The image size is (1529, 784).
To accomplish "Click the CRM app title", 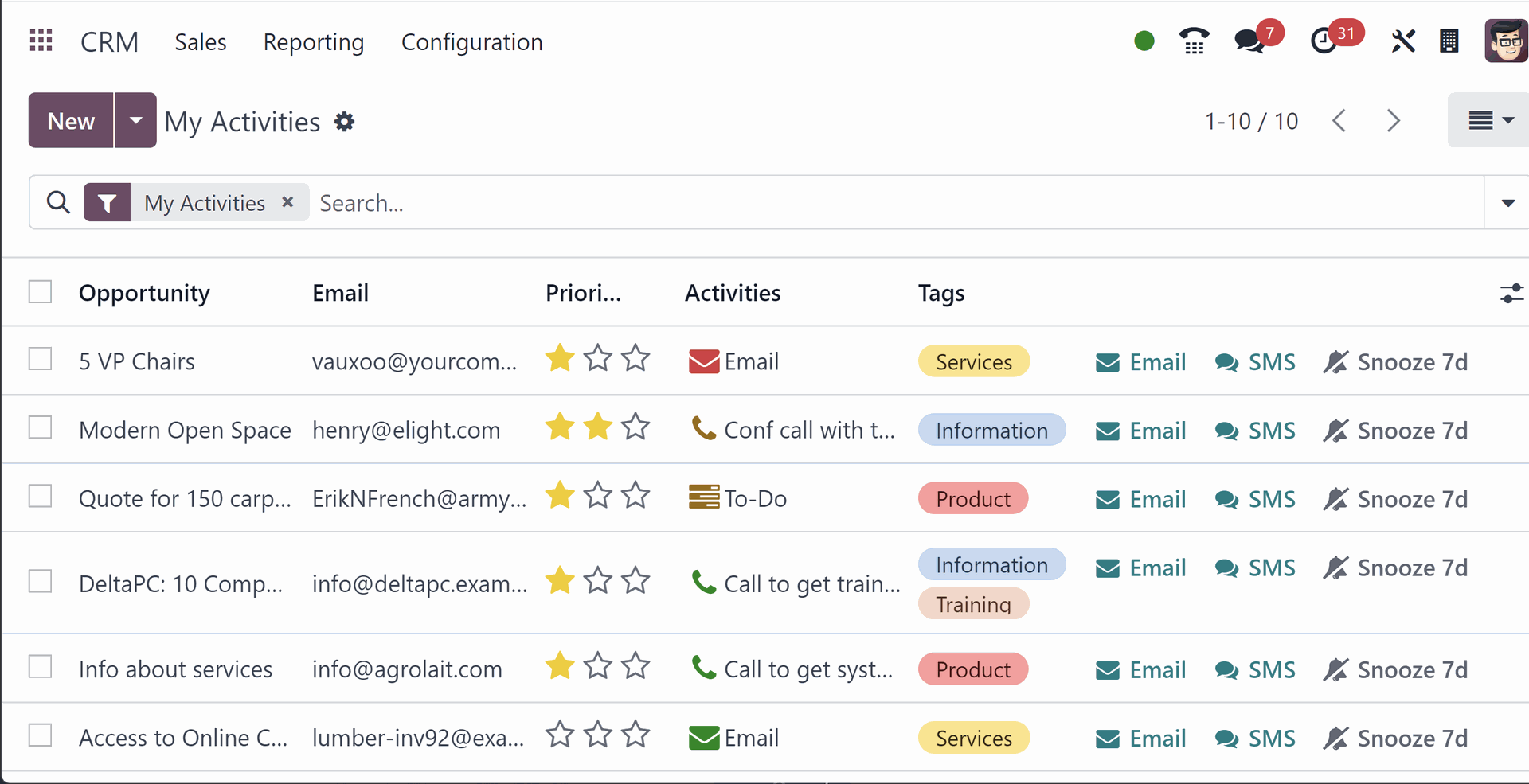I will 110,42.
